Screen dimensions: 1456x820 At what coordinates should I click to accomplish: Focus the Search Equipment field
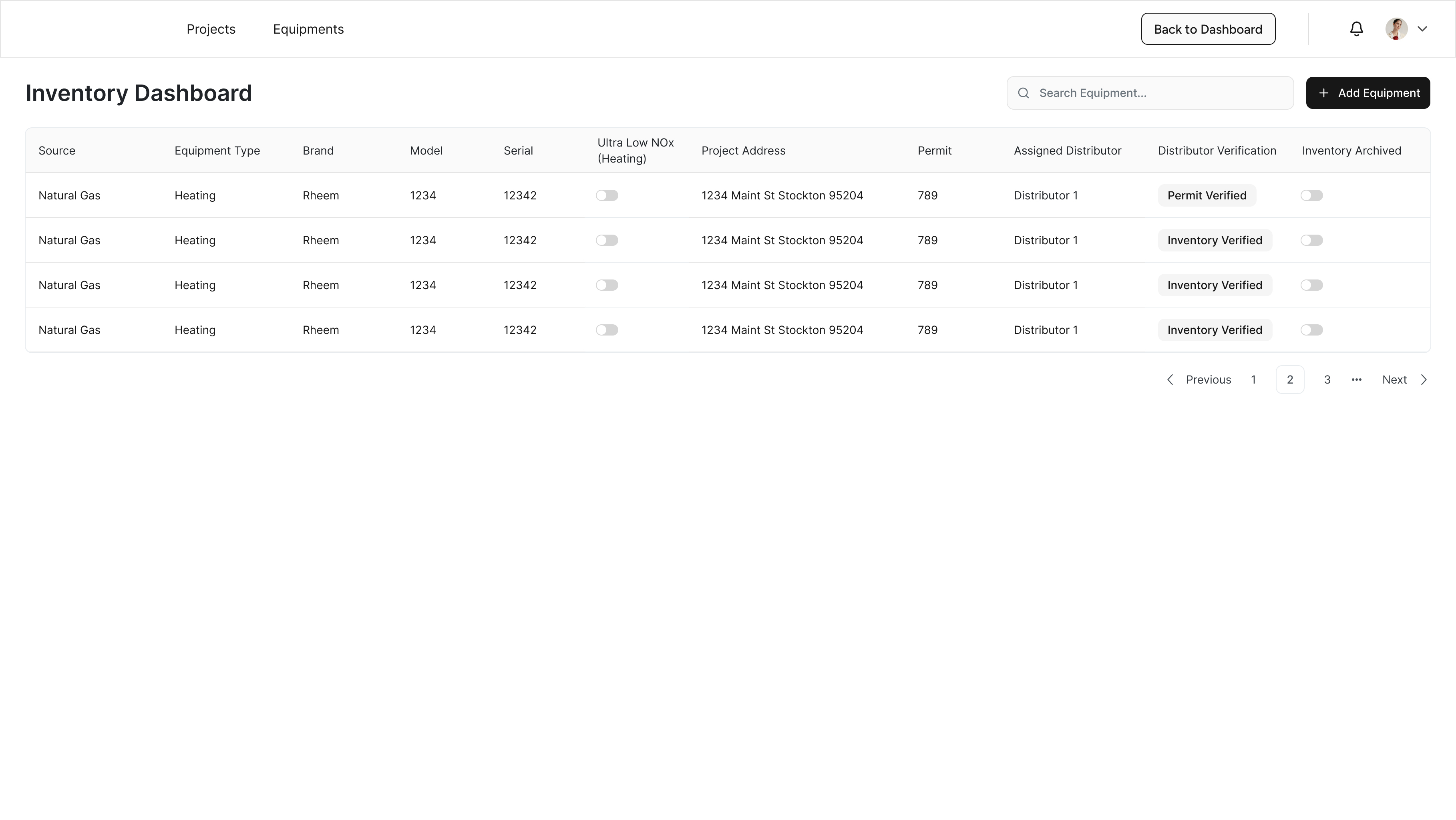(1150, 92)
